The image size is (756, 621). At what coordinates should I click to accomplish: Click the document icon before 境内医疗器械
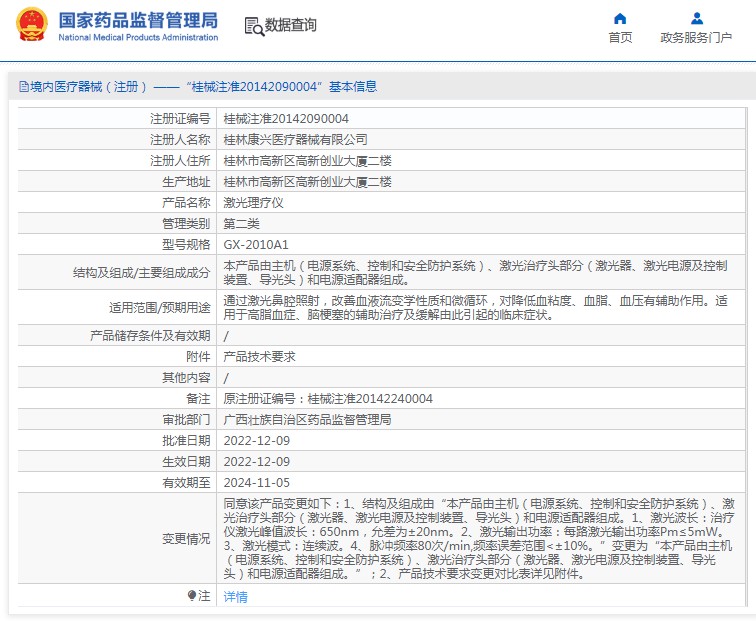click(24, 87)
